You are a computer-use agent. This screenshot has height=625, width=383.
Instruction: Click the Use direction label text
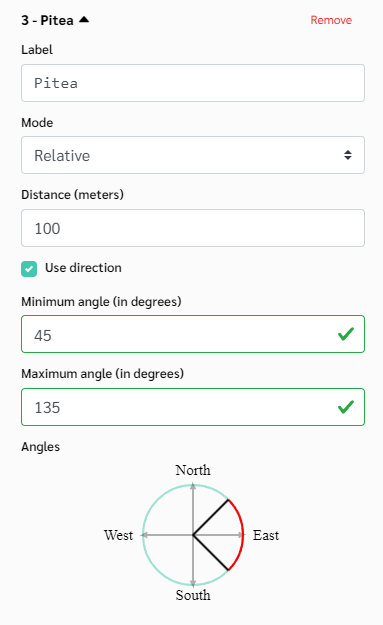(x=83, y=268)
